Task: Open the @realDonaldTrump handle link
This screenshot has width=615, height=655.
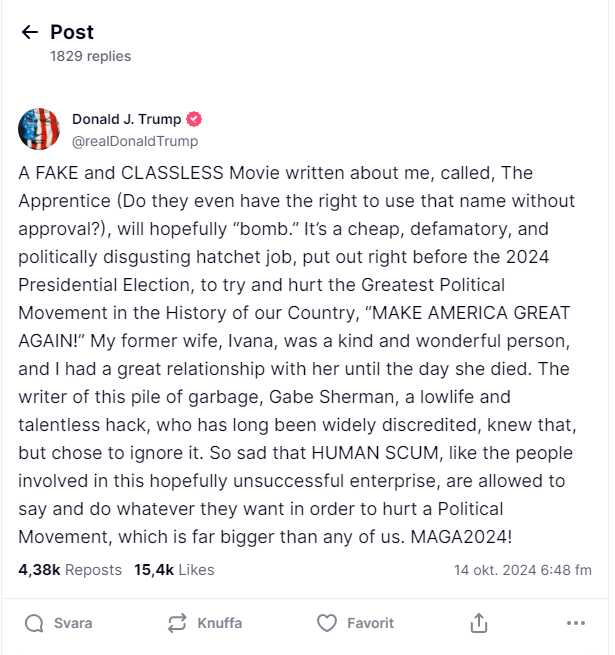Action: pyautogui.click(x=135, y=141)
